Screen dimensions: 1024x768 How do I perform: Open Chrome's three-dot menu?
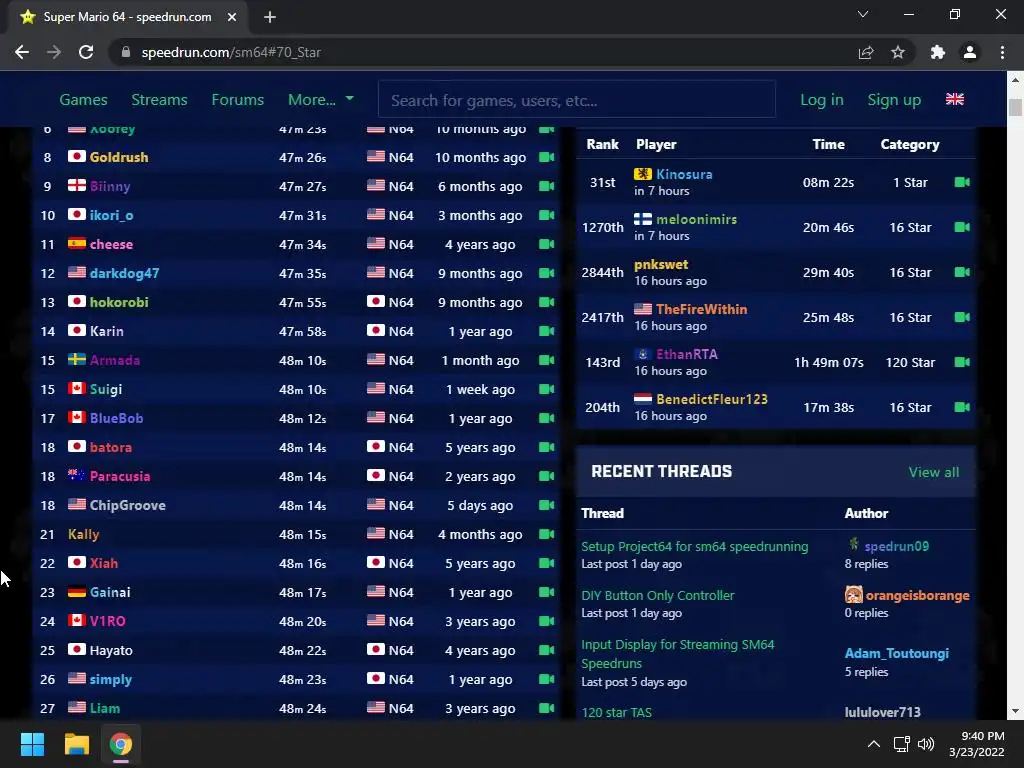point(1002,52)
